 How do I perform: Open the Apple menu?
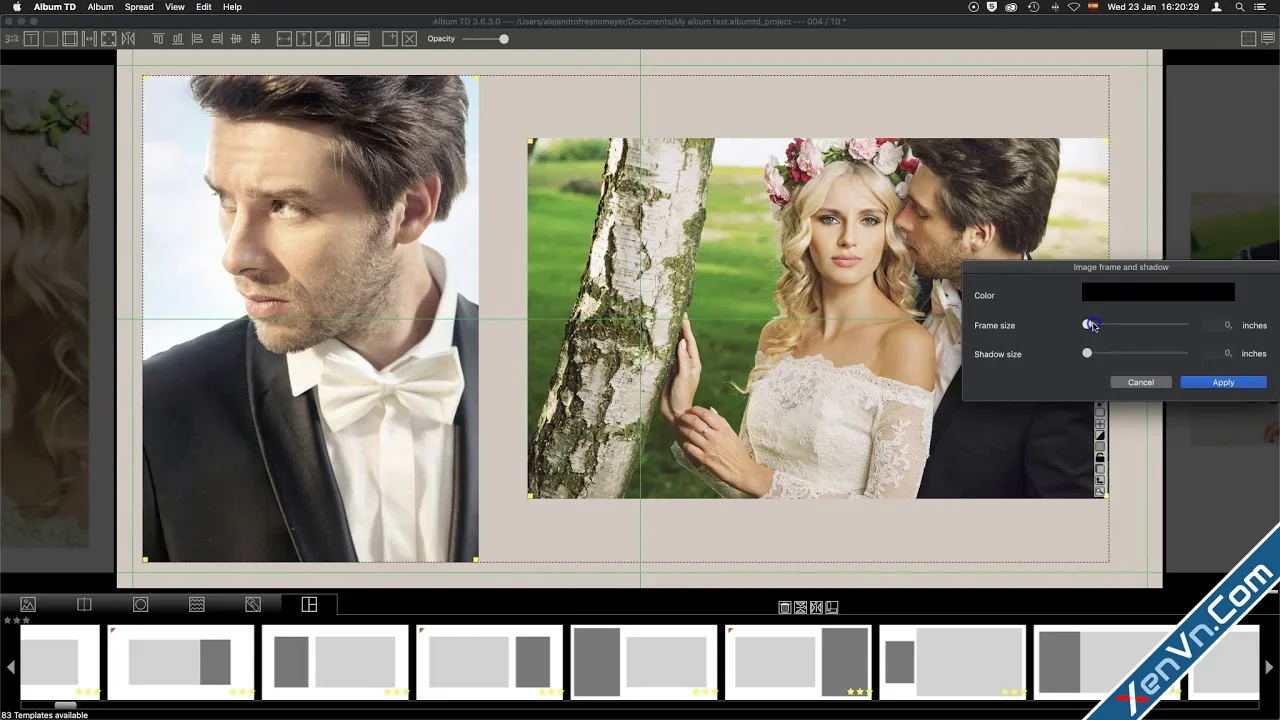[x=16, y=7]
